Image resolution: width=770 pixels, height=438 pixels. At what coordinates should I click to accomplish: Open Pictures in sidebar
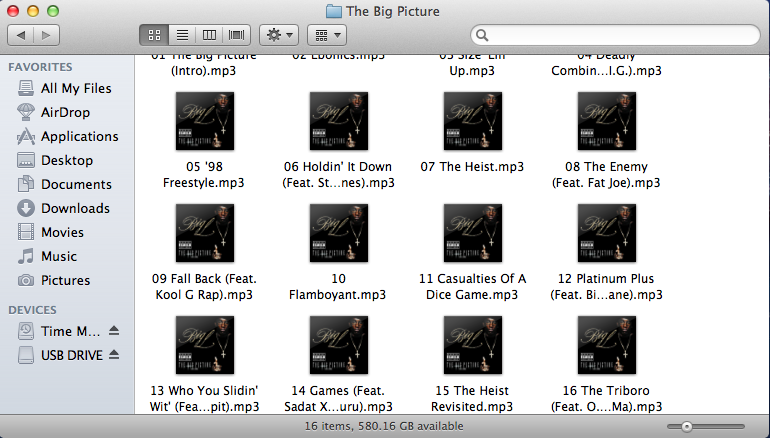(x=67, y=280)
